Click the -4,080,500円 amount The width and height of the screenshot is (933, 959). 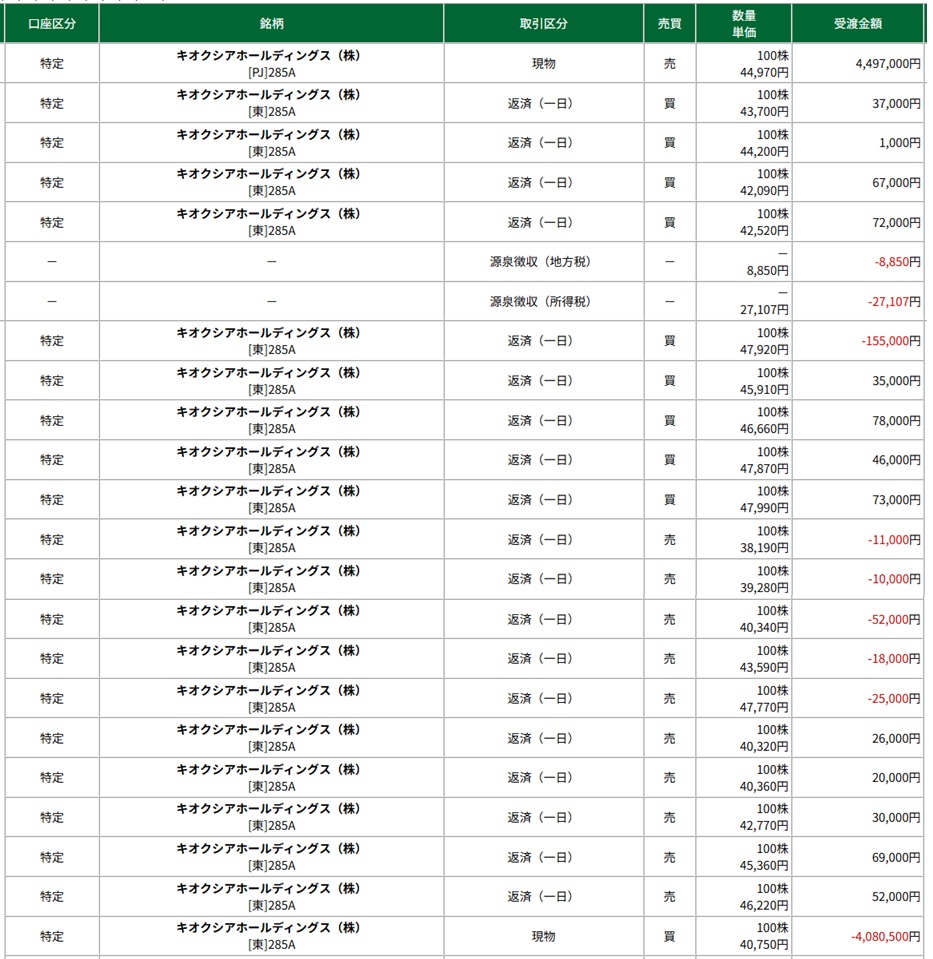point(886,936)
